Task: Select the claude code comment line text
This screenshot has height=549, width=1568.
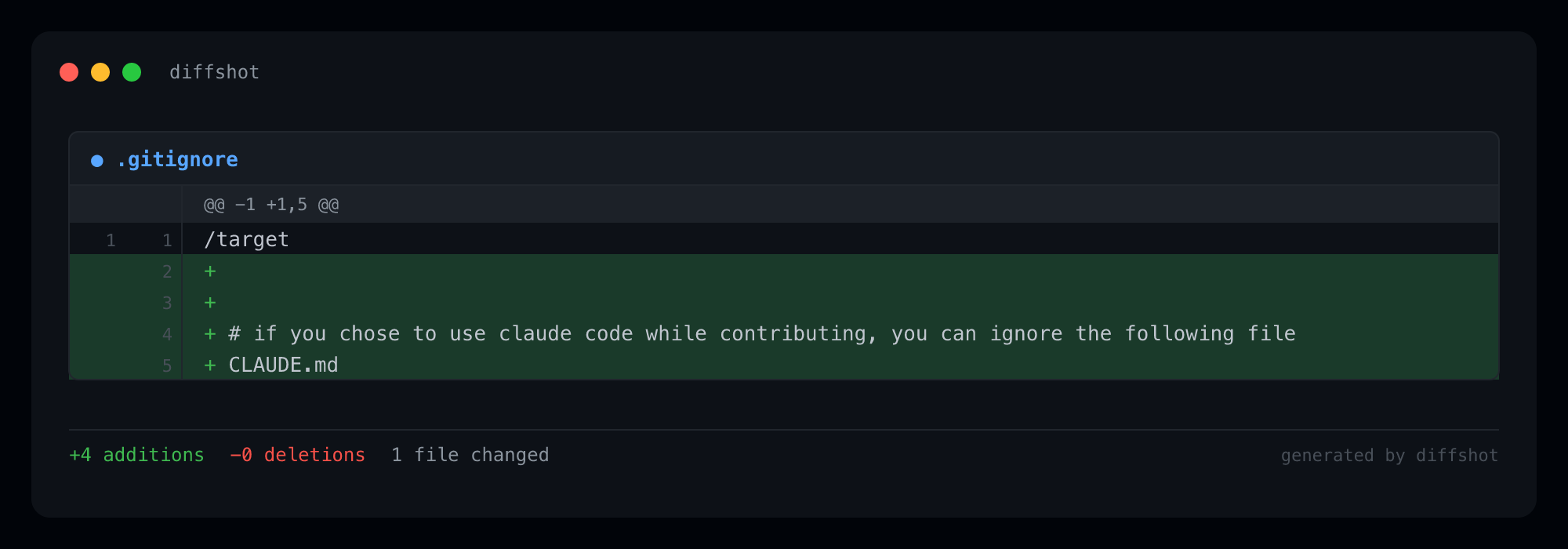Action: pos(761,334)
